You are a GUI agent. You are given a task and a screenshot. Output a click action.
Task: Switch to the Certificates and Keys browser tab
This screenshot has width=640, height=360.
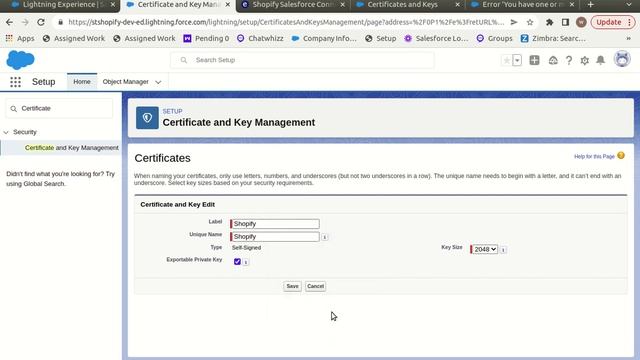pyautogui.click(x=407, y=4)
